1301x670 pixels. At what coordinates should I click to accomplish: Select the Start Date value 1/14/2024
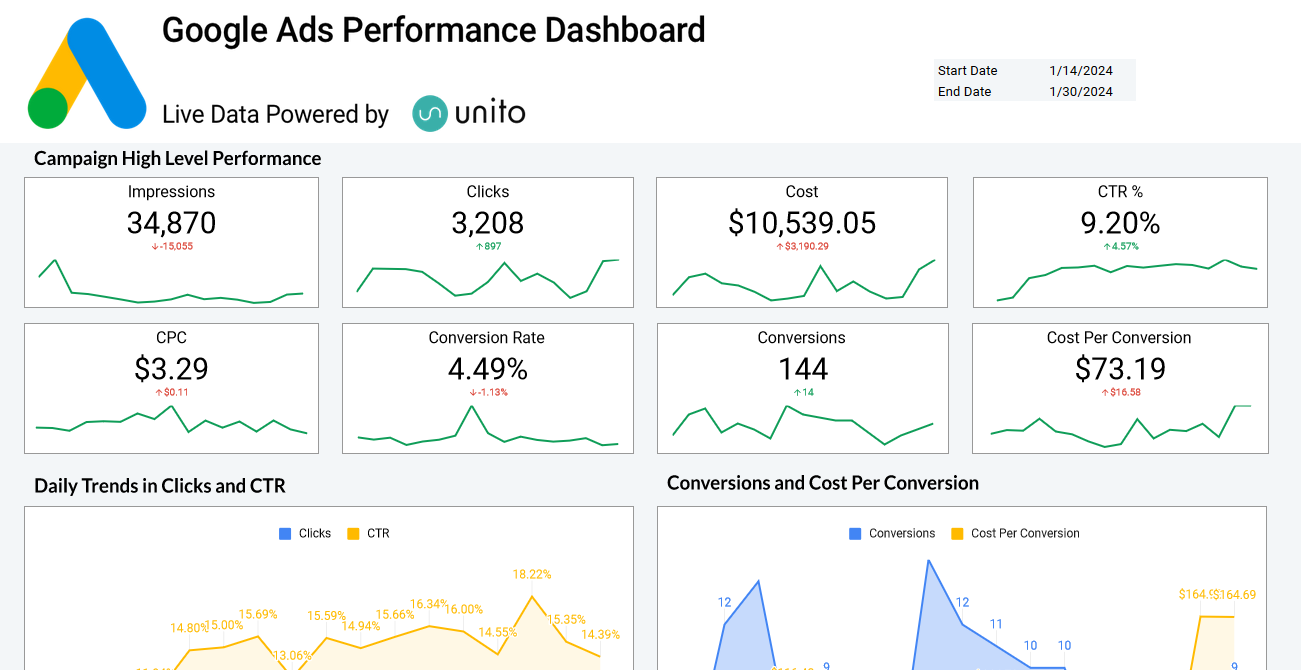[1081, 71]
